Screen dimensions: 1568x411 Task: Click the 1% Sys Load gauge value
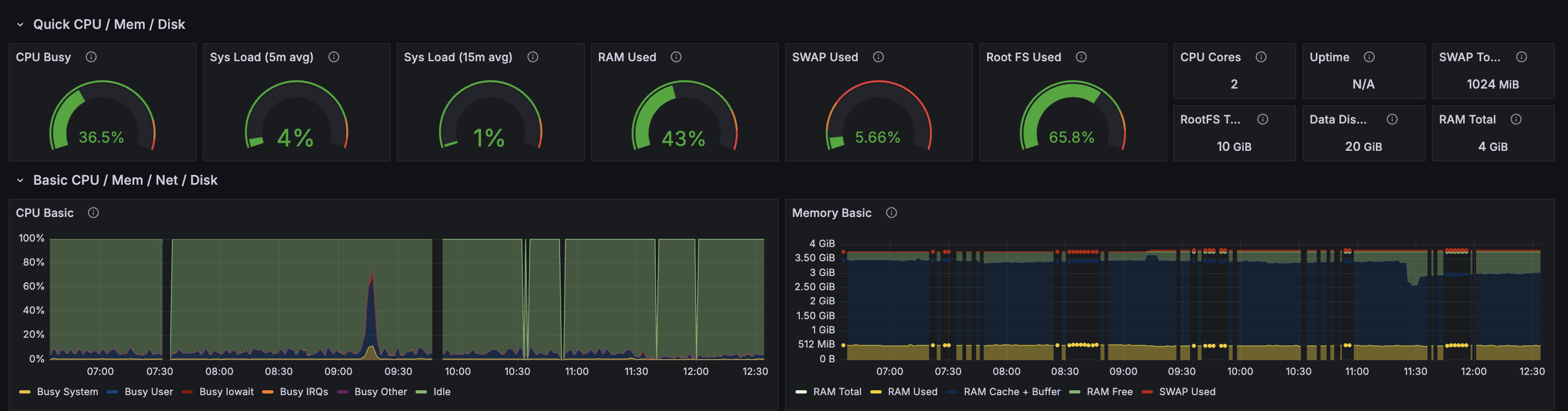click(x=489, y=138)
